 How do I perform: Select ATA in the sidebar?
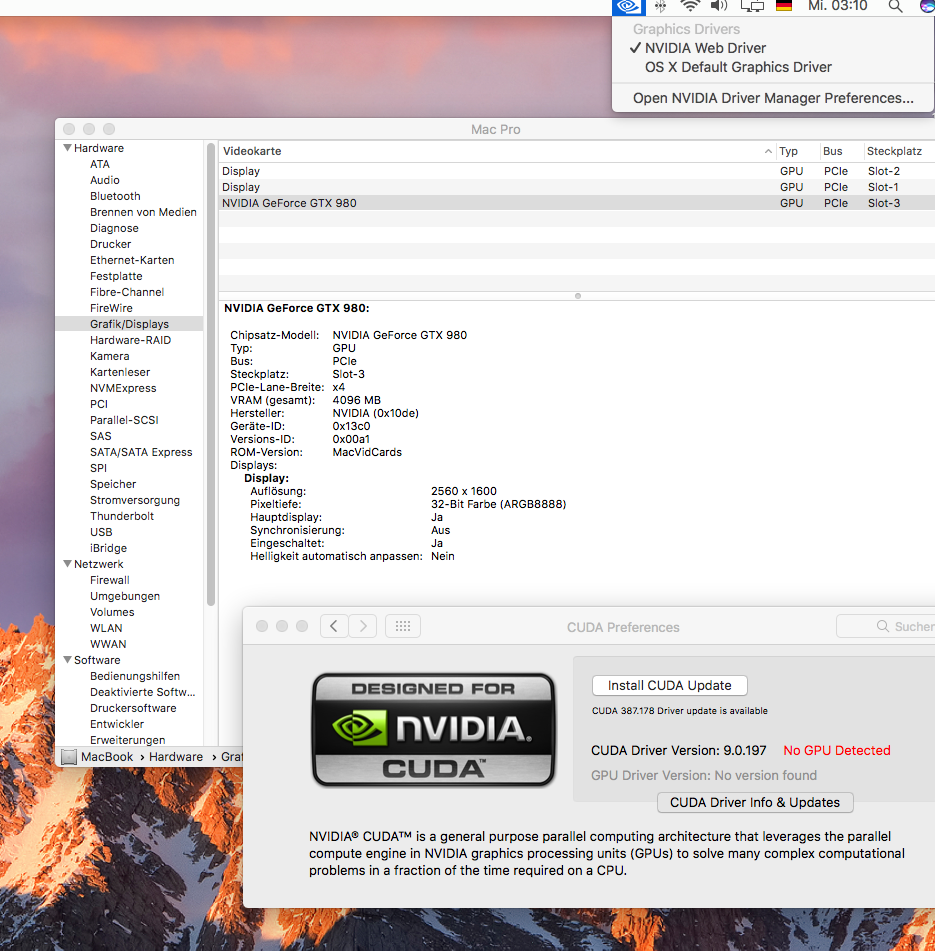100,164
